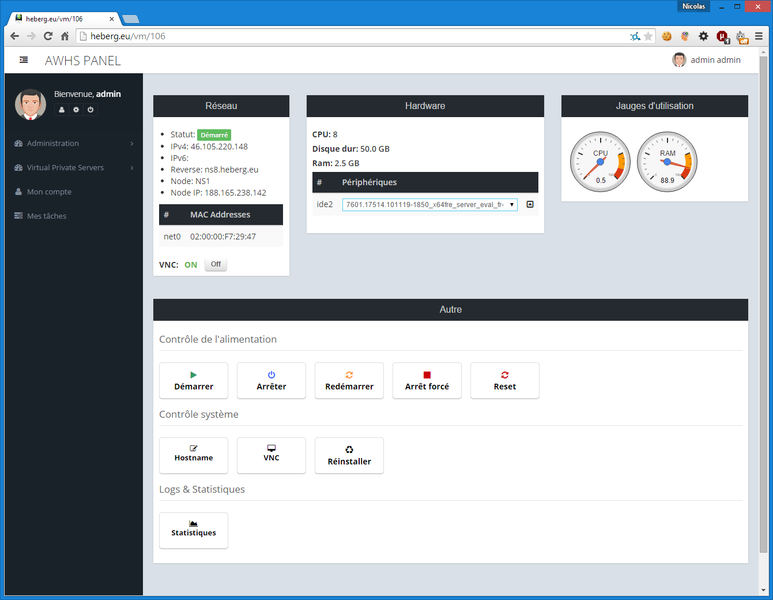Turn VNC off with the Off button
The image size is (773, 600).
tap(215, 265)
